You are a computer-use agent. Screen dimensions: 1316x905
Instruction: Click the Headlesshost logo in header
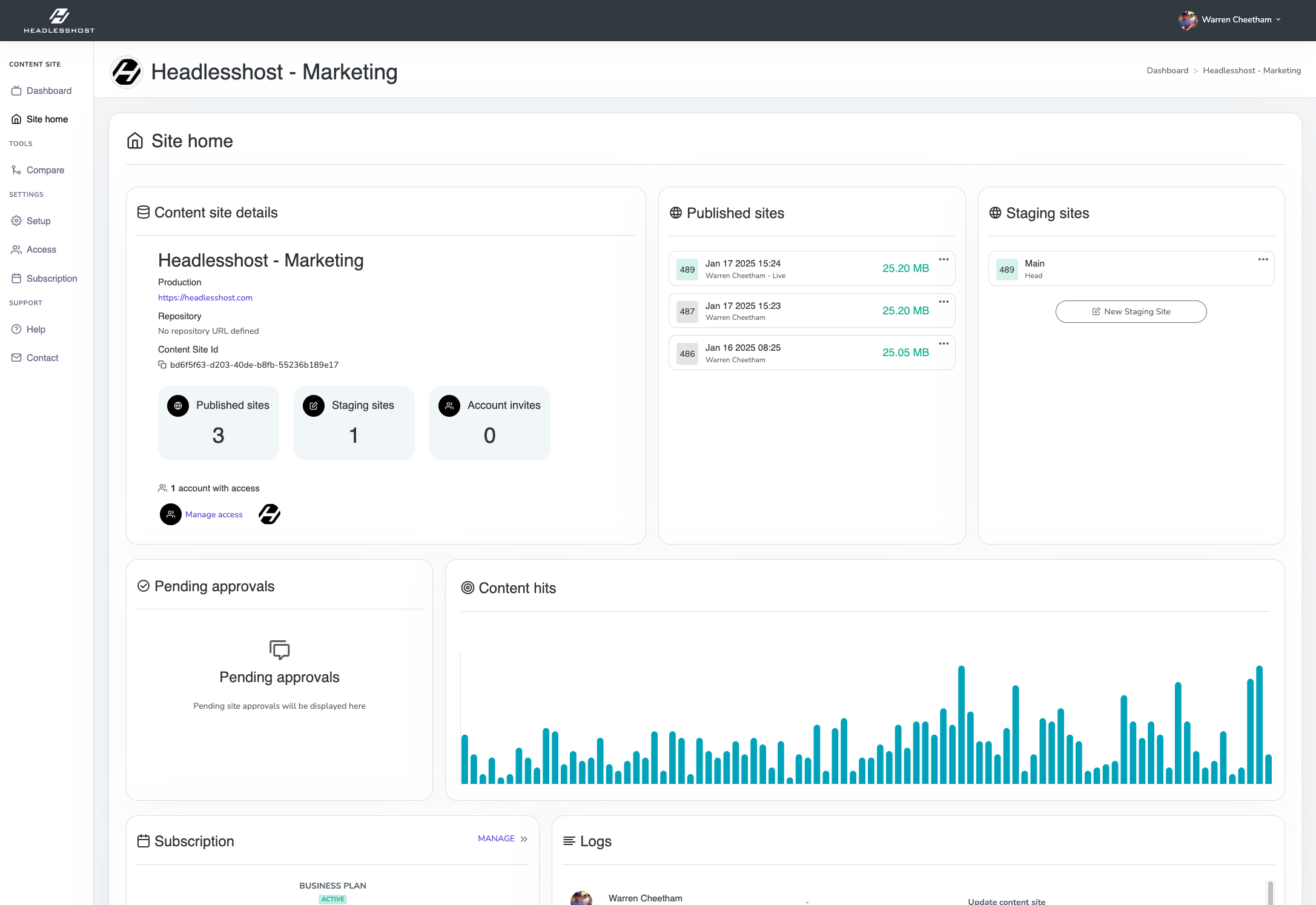59,21
